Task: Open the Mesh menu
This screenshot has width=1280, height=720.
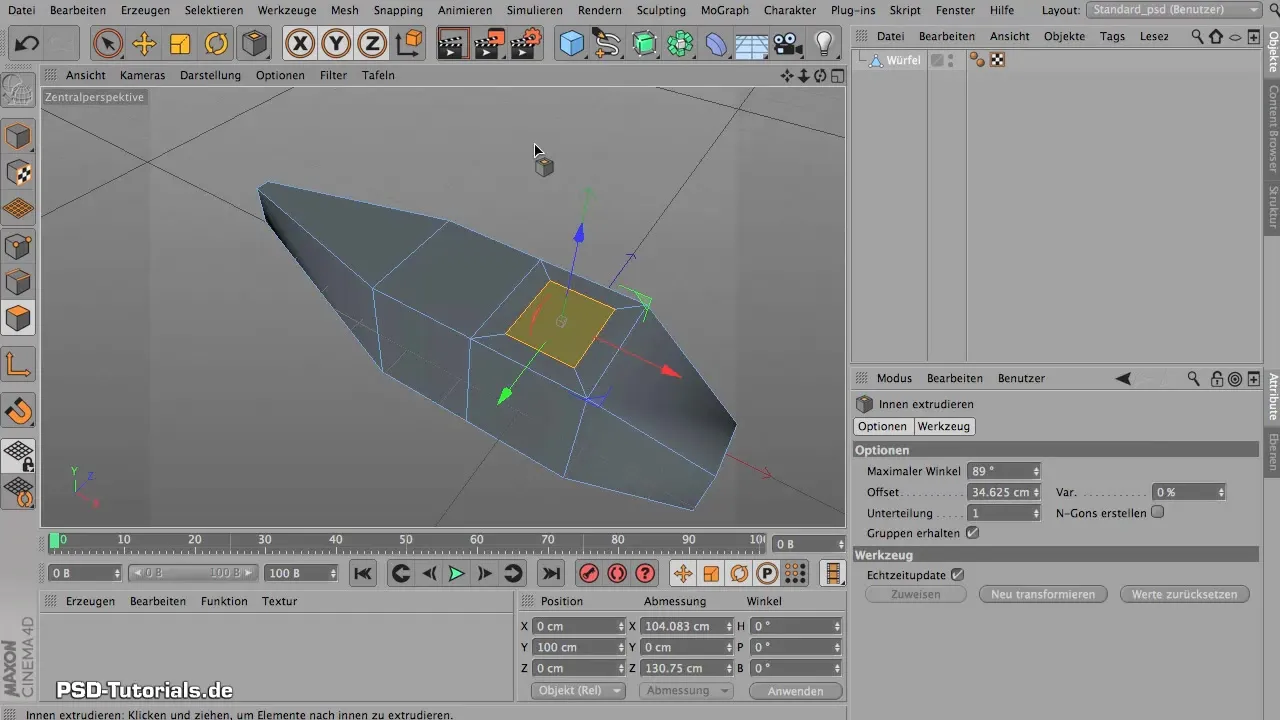Action: [x=345, y=10]
